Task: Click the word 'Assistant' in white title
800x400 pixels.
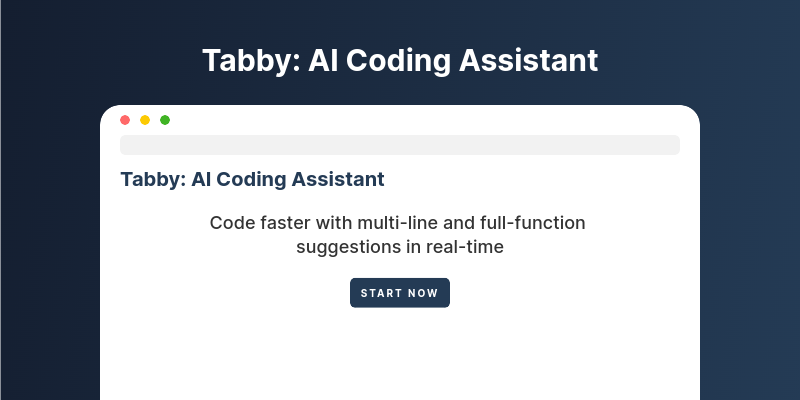Action: [x=529, y=61]
